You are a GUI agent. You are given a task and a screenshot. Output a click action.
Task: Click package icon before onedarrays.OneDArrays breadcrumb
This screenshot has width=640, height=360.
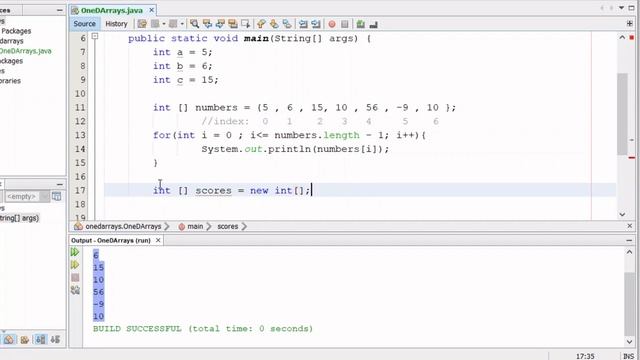[x=78, y=226]
